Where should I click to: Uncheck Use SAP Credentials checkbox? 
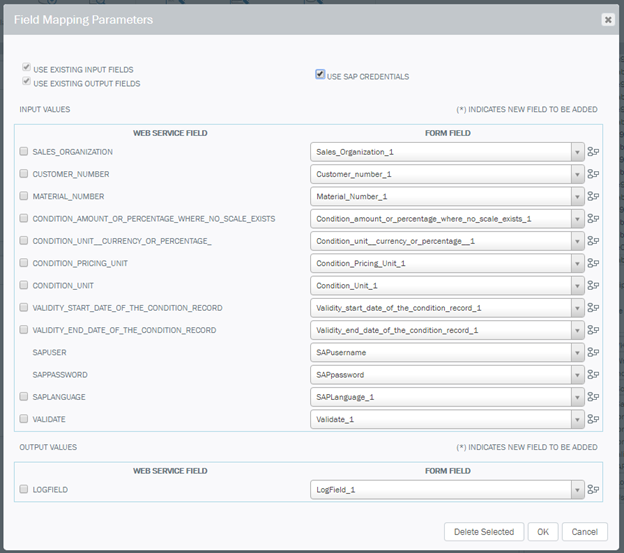coord(320,74)
